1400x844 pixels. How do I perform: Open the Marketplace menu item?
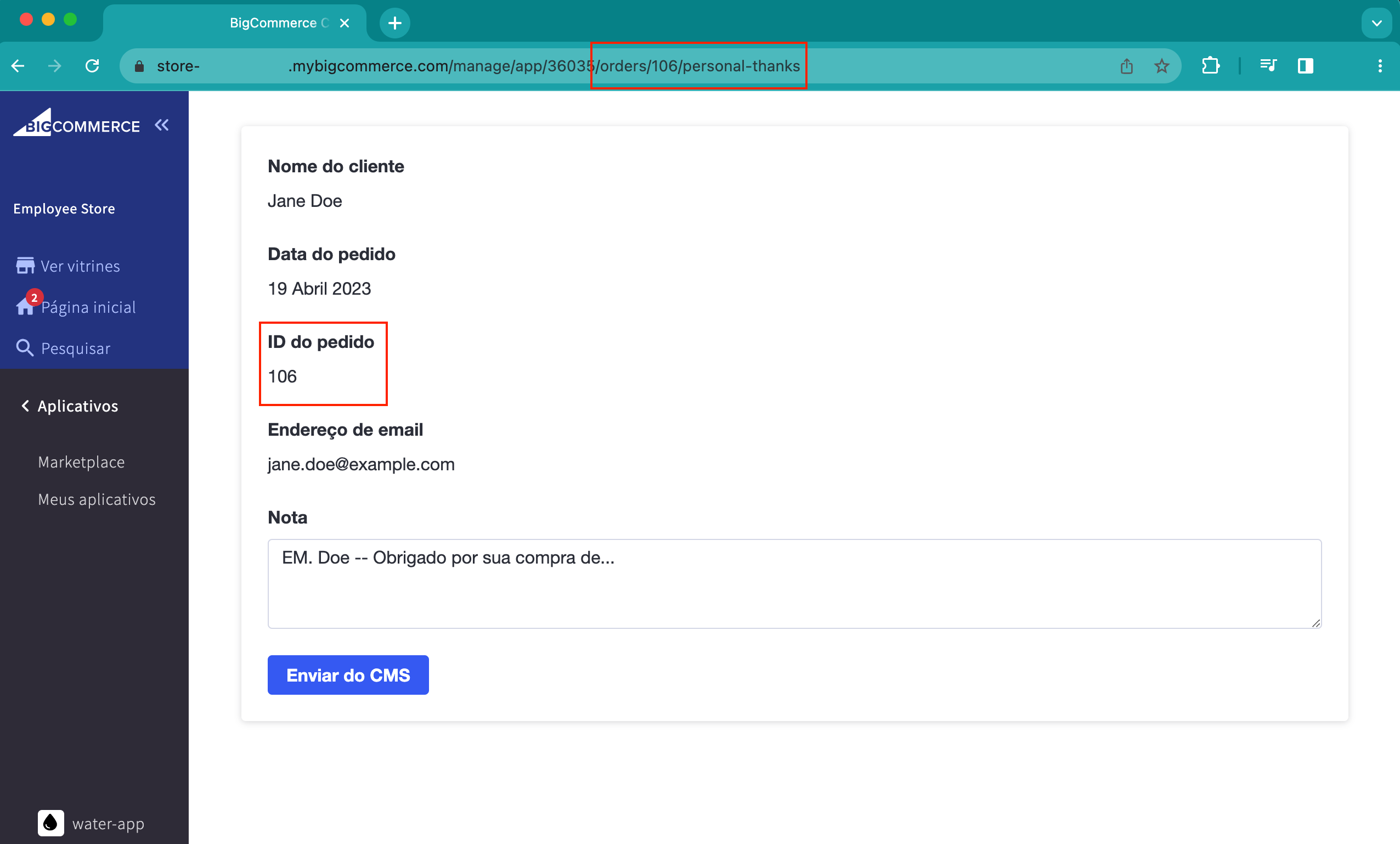(82, 461)
